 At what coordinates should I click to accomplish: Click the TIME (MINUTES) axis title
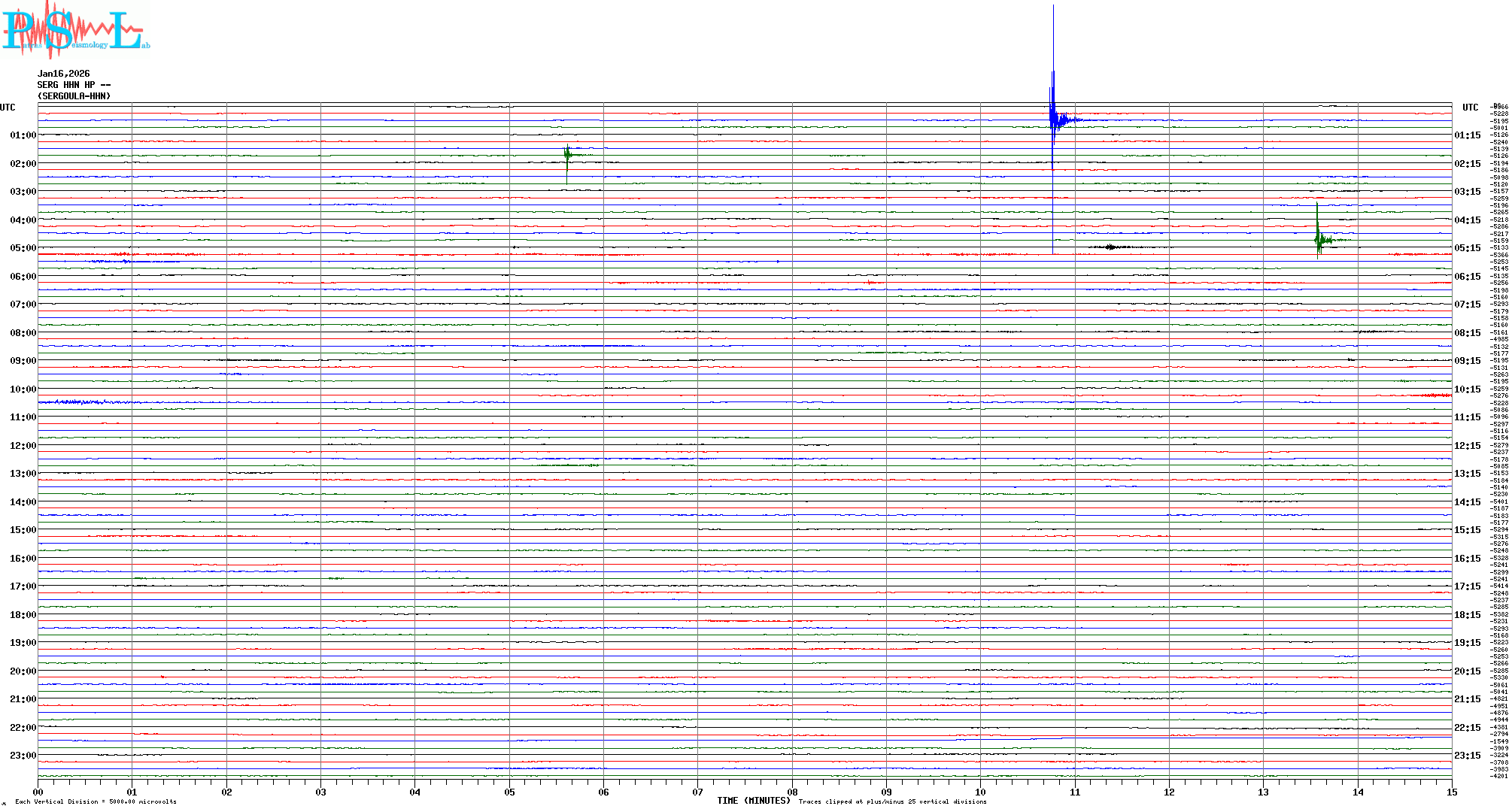point(754,801)
